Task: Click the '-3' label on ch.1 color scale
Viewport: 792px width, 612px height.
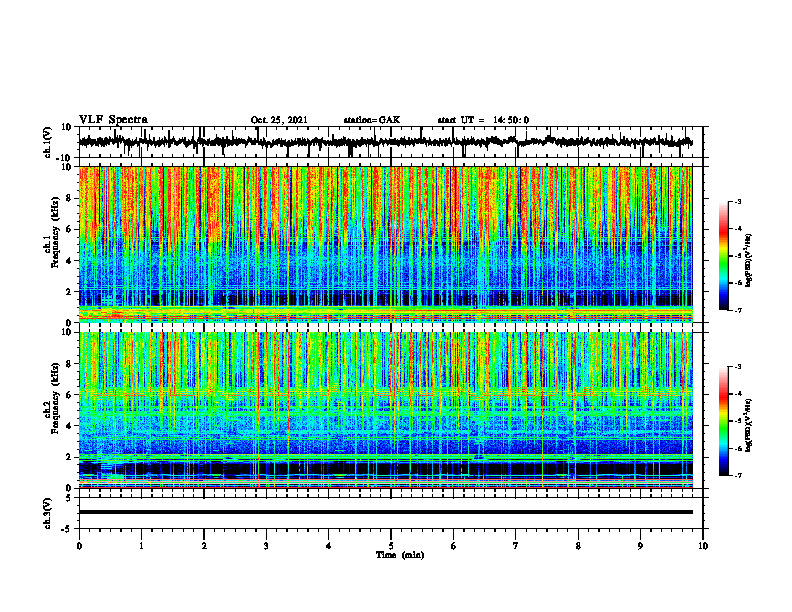Action: pyautogui.click(x=738, y=201)
